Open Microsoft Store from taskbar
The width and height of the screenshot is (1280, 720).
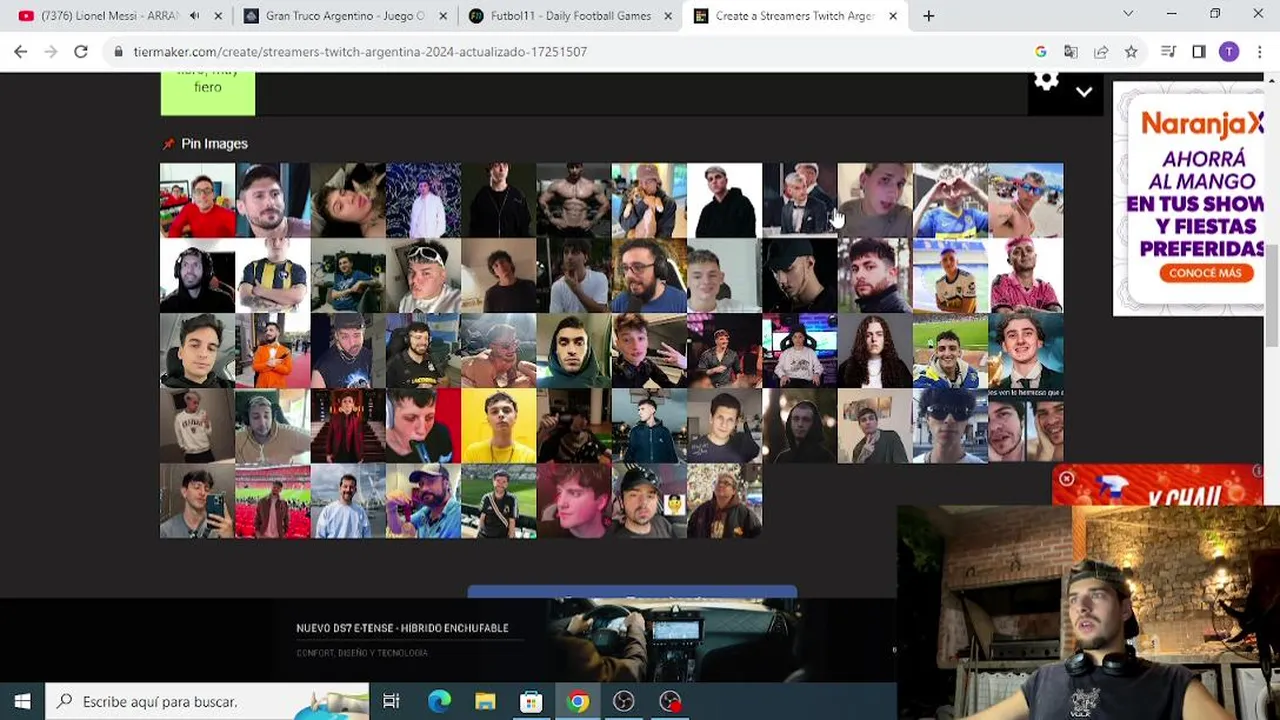click(531, 702)
